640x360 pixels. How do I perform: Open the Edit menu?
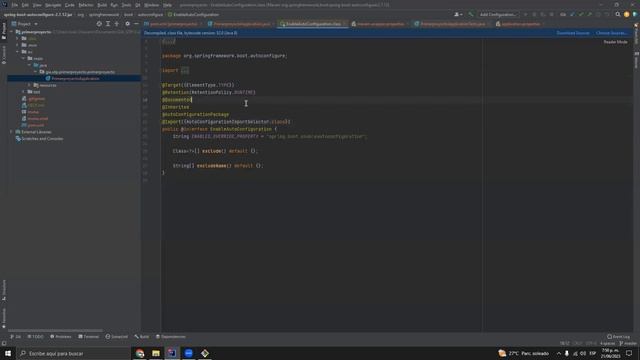click(x=25, y=5)
